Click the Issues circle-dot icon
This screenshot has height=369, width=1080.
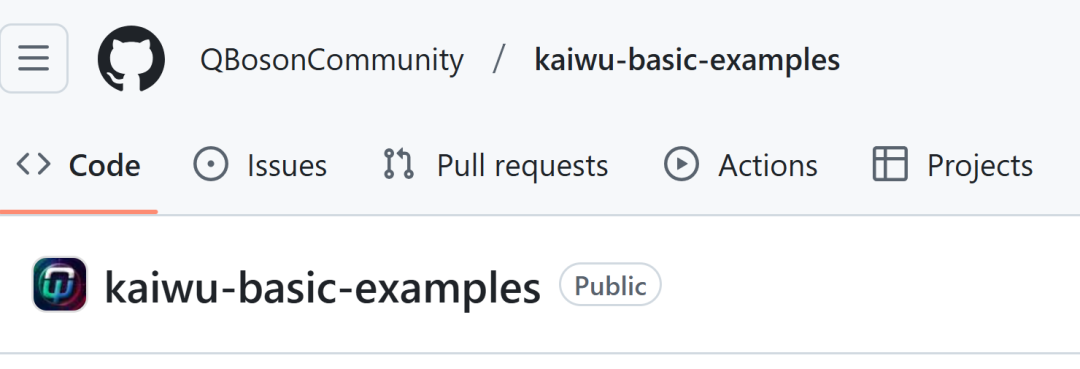click(211, 165)
